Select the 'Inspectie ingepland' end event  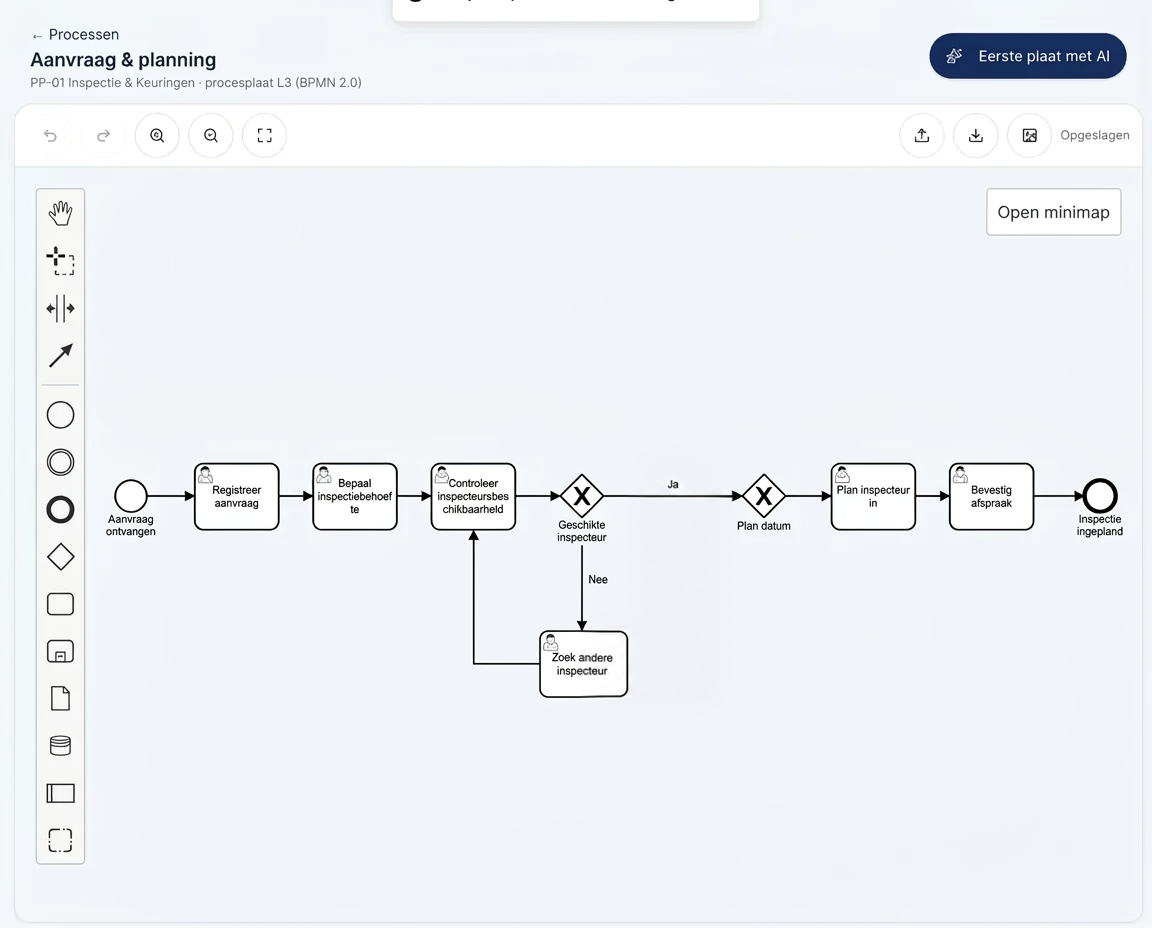tap(1100, 496)
